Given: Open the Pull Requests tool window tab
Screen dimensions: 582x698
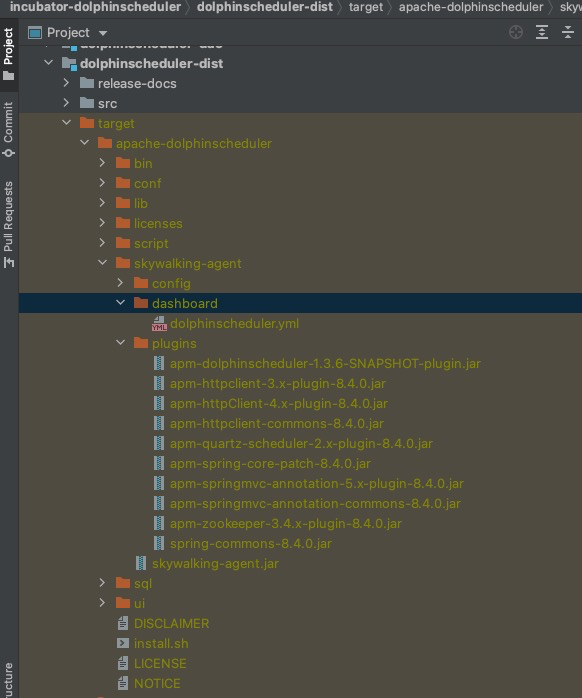Looking at the screenshot, I should (x=8, y=224).
